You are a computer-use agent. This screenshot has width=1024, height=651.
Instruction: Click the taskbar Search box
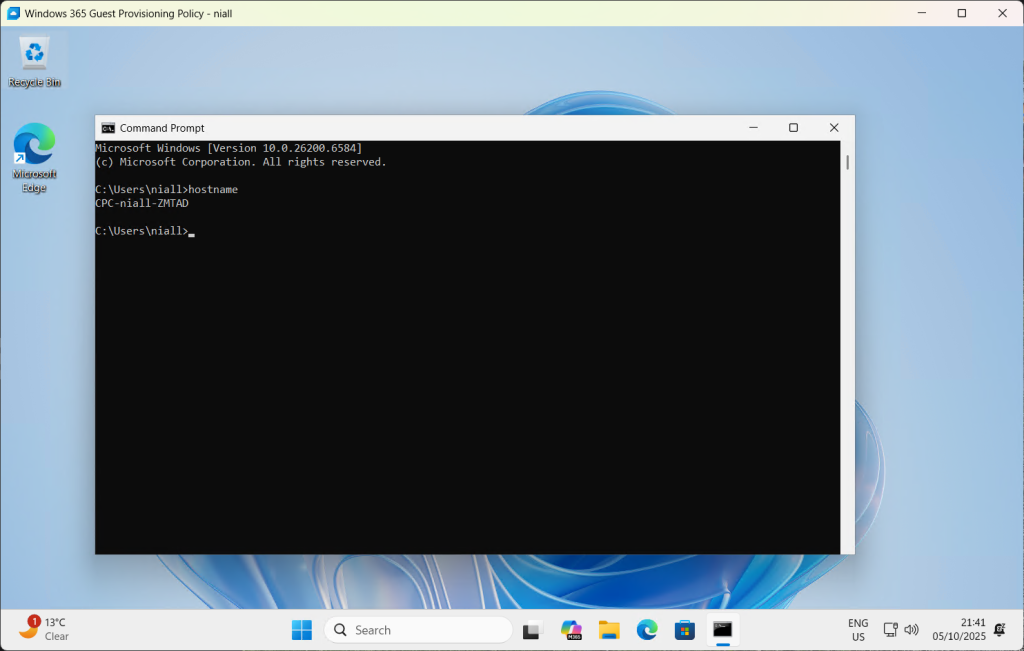418,630
